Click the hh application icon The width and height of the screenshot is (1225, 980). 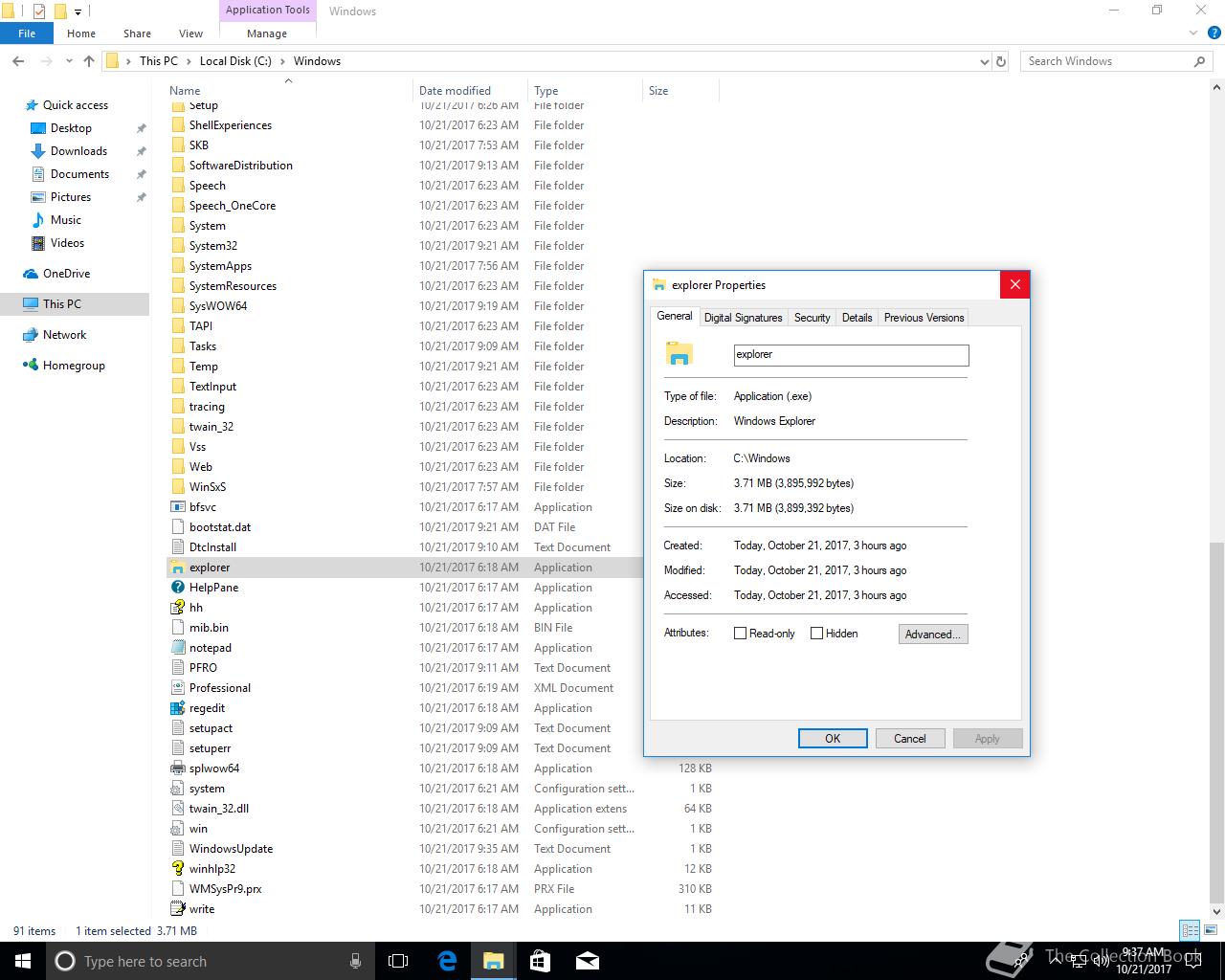coord(177,608)
